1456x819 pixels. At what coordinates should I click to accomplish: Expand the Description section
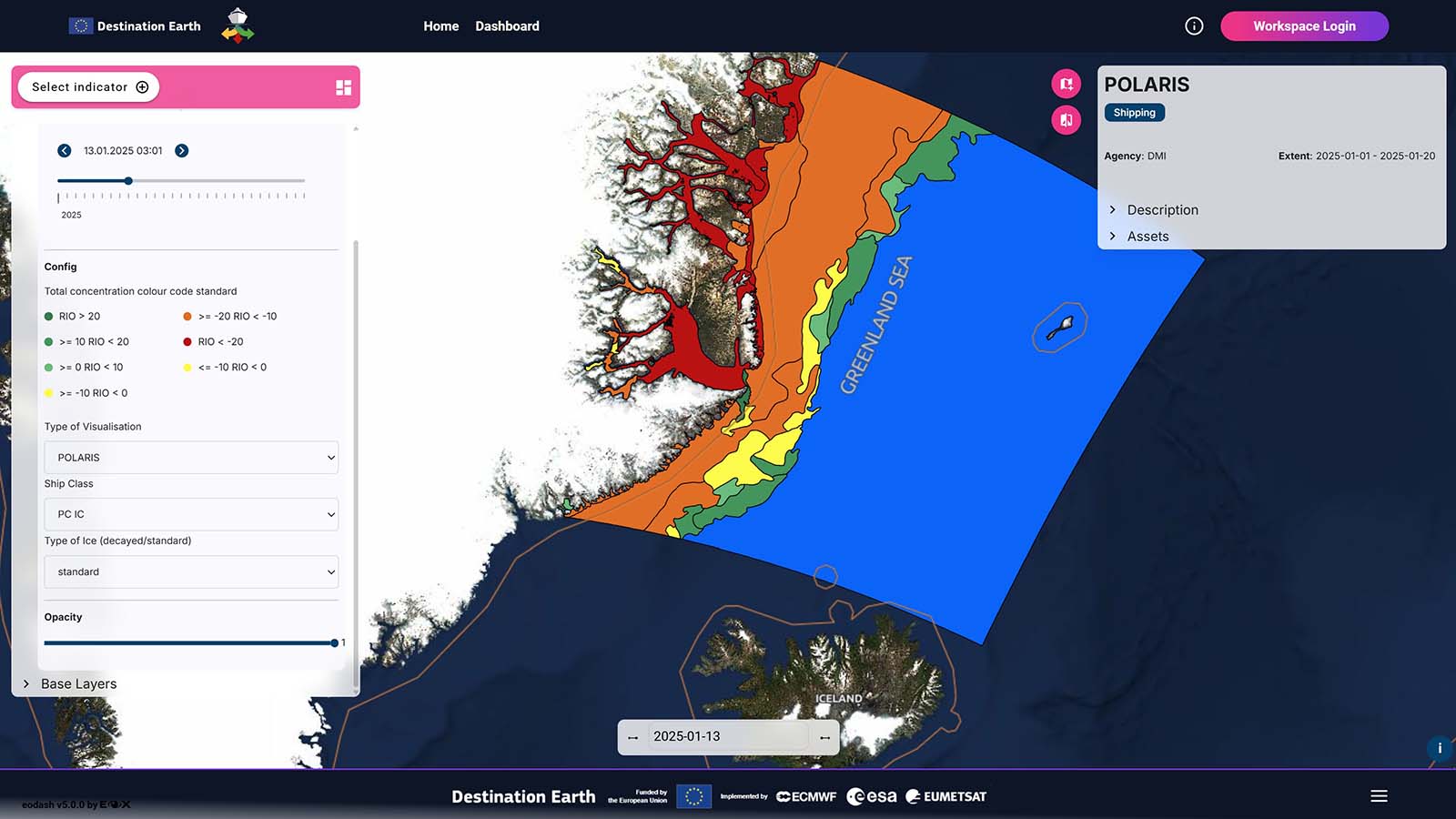coord(1161,210)
